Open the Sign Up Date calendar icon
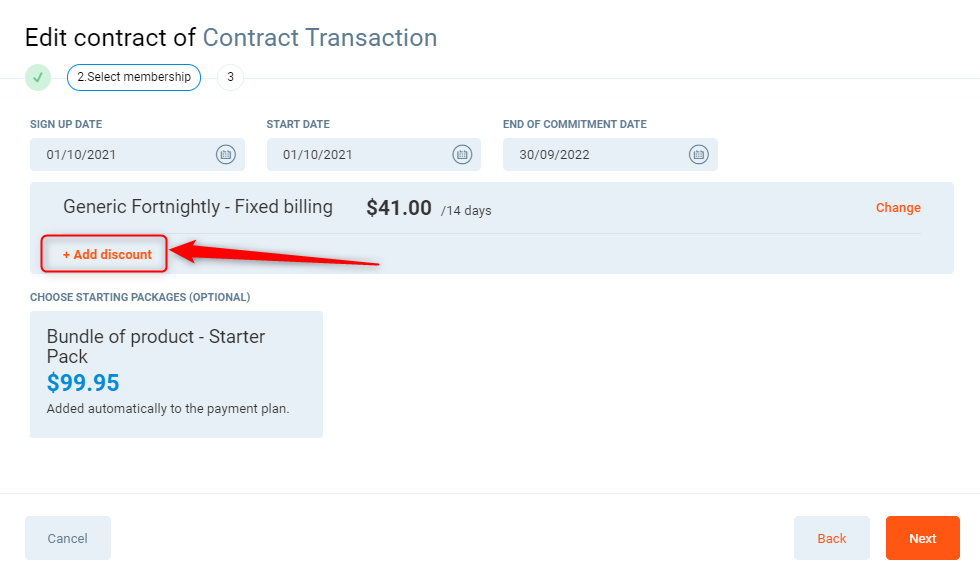This screenshot has width=980, height=582. tap(225, 154)
